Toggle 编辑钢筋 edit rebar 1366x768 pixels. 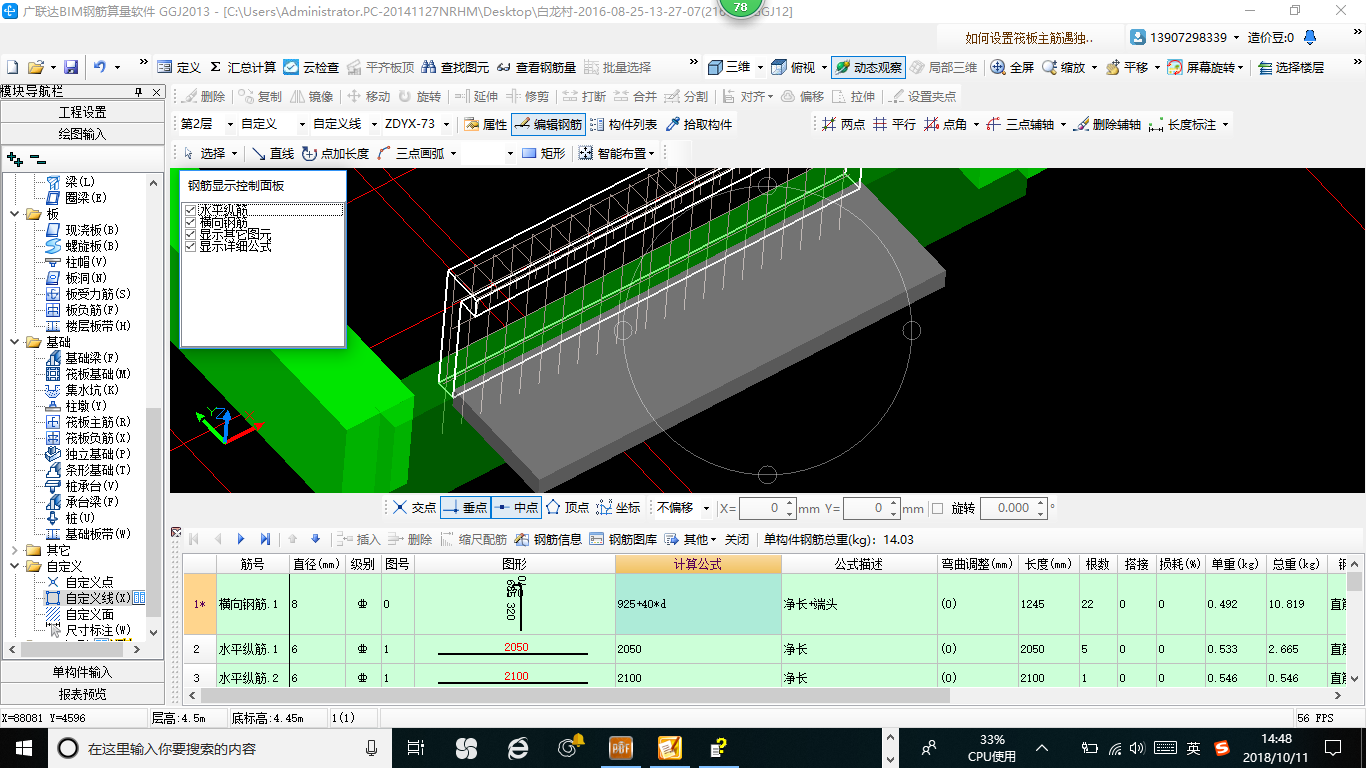click(x=548, y=124)
